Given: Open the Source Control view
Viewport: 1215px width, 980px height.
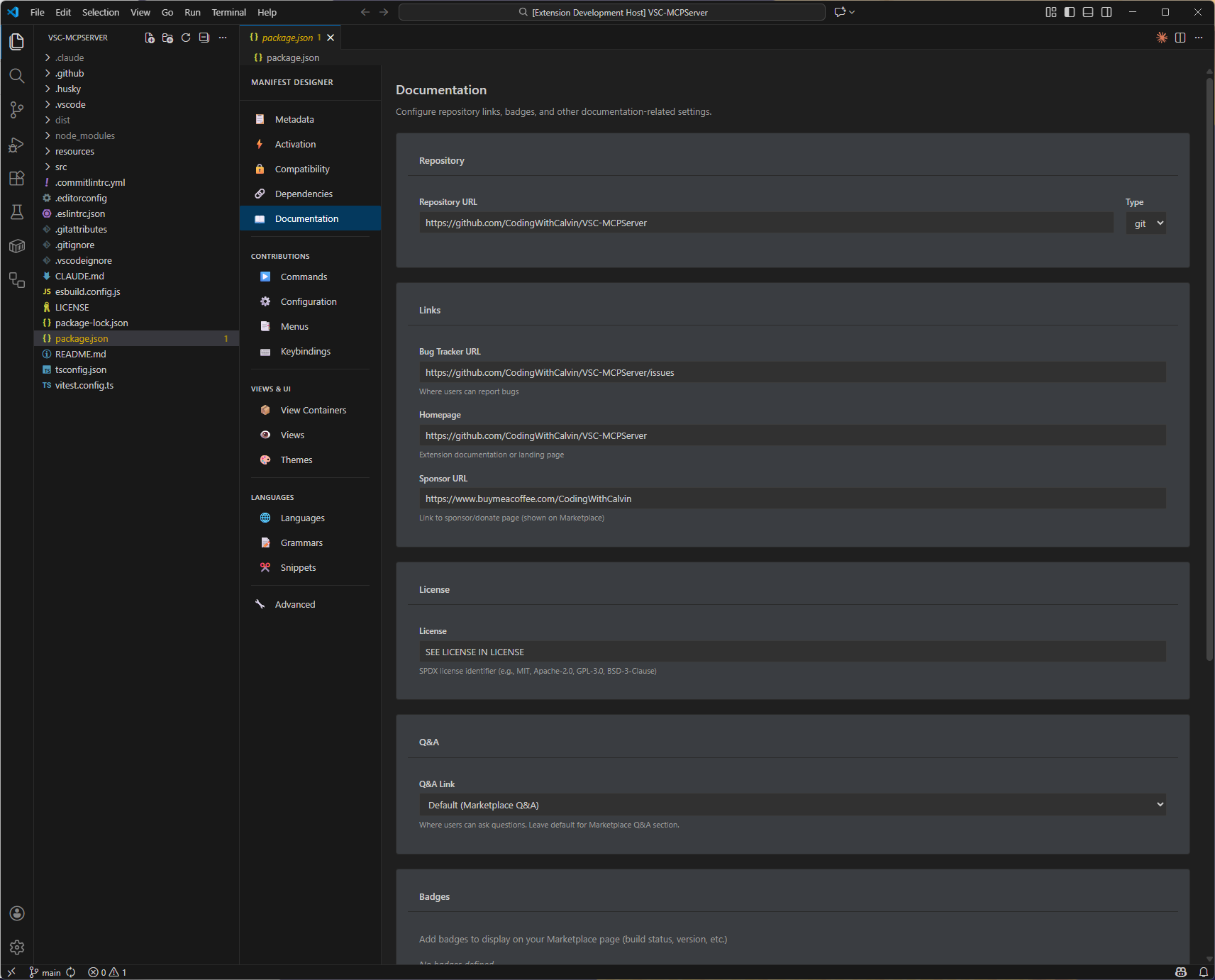Looking at the screenshot, I should (17, 110).
